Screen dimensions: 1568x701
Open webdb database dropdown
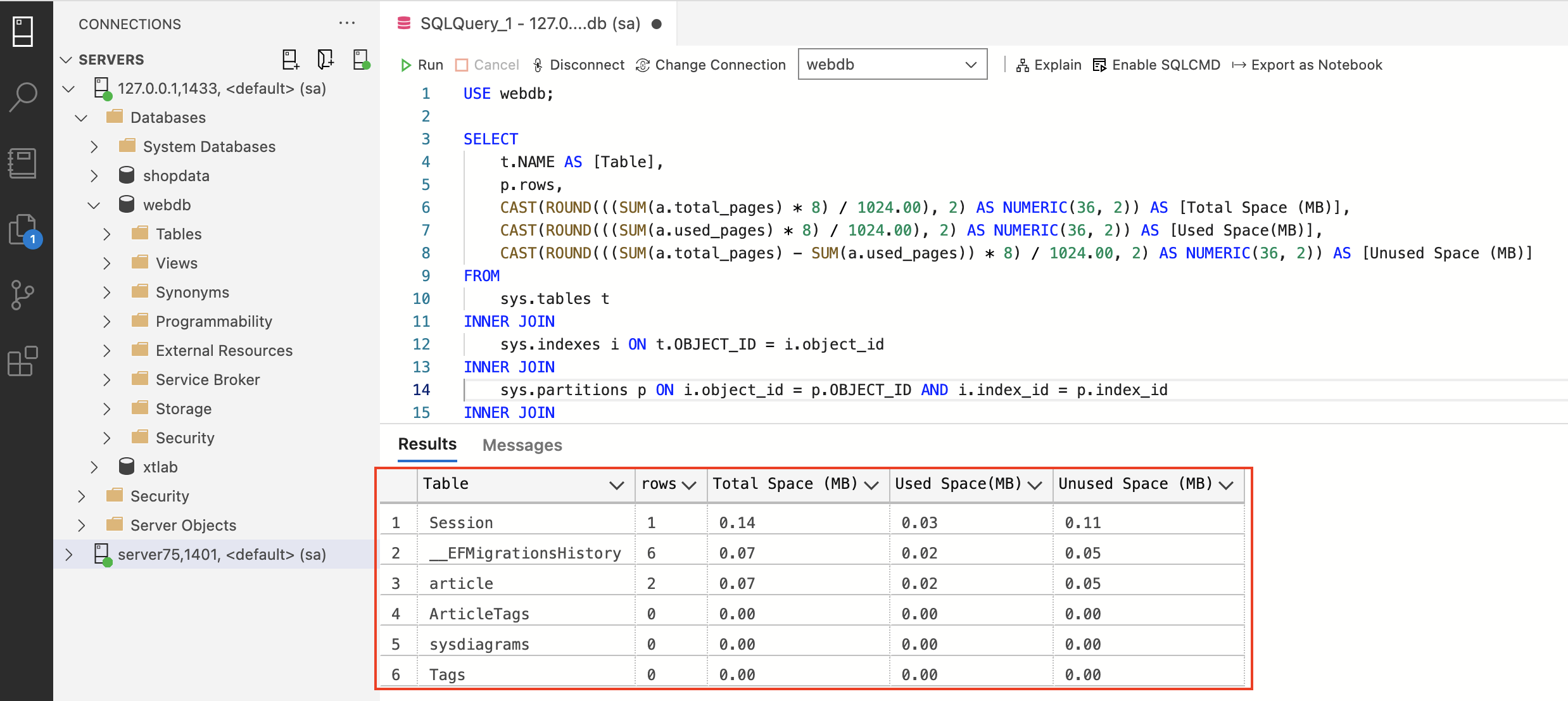click(x=892, y=65)
